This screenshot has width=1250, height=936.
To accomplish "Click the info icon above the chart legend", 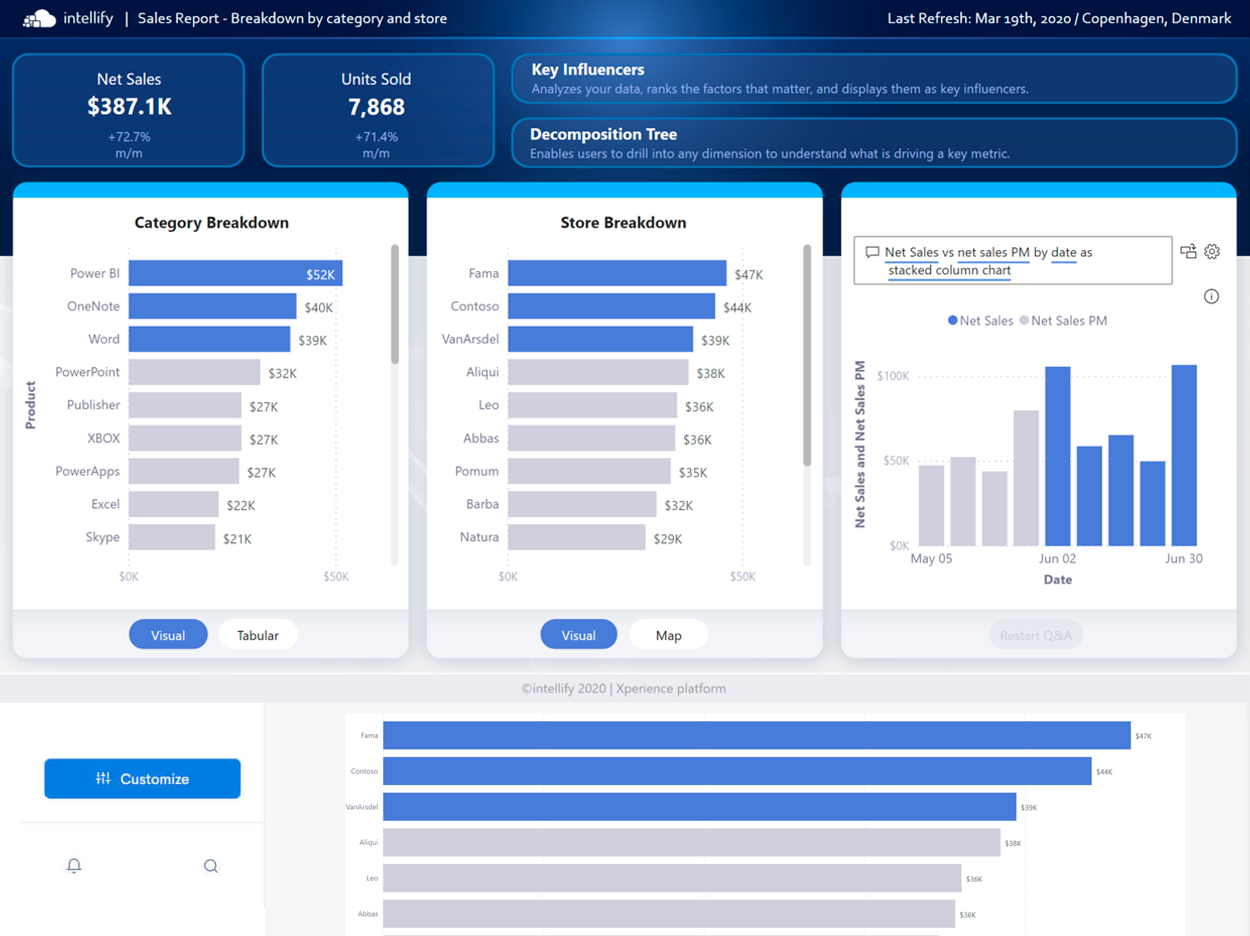I will [x=1211, y=296].
